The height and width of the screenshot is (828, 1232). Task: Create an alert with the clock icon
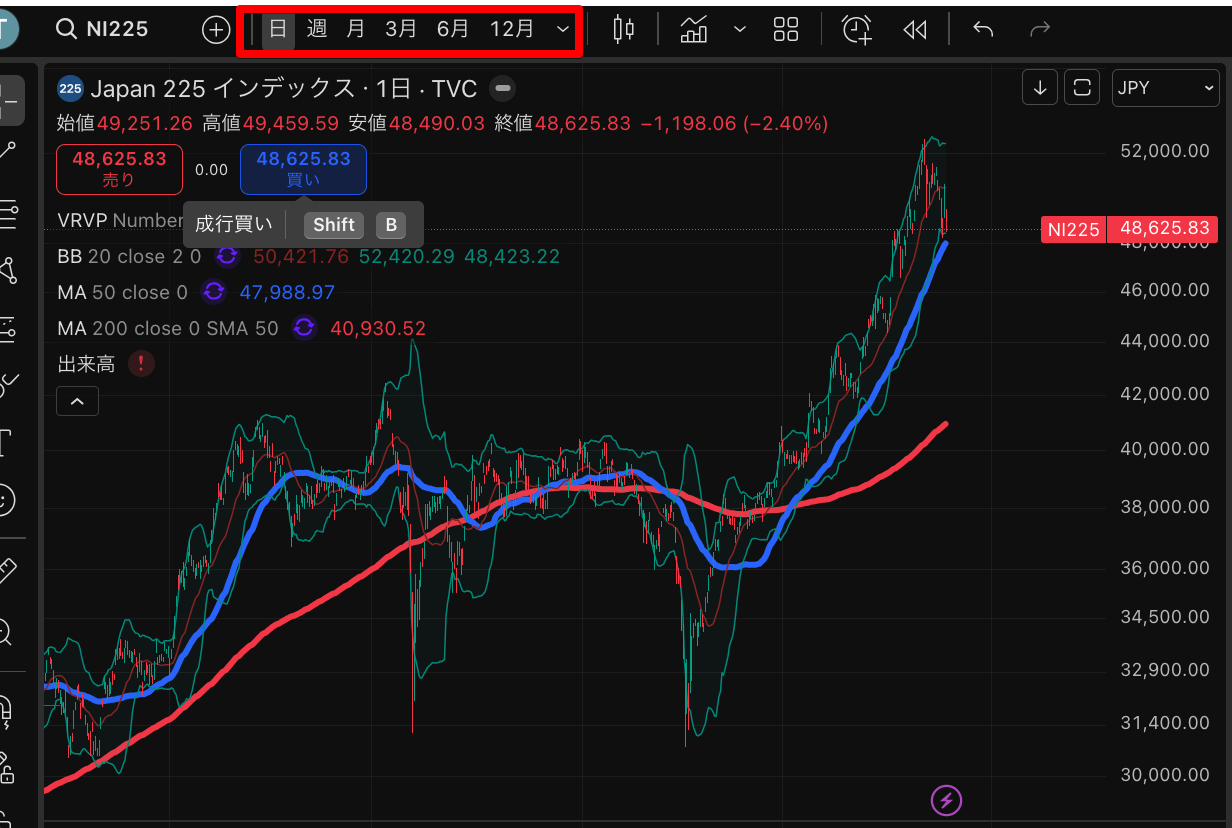click(856, 29)
